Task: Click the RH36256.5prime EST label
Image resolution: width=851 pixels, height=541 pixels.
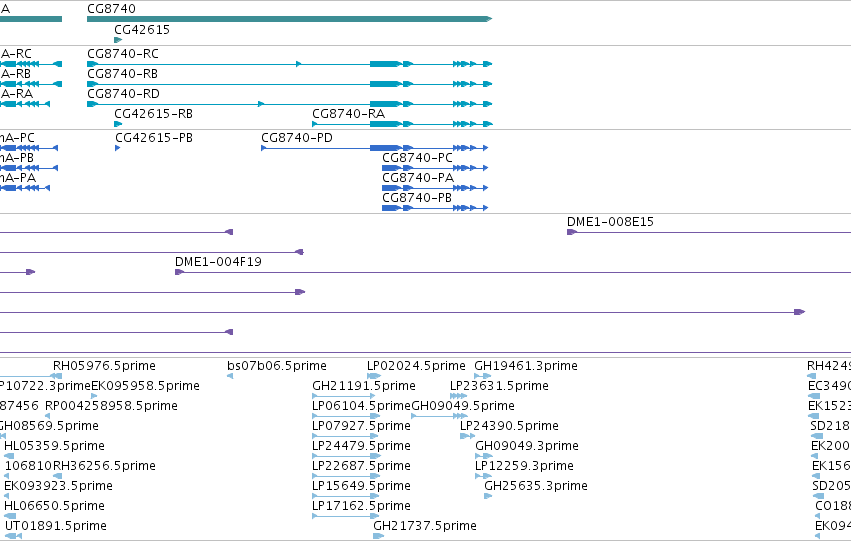Action: click(x=104, y=466)
